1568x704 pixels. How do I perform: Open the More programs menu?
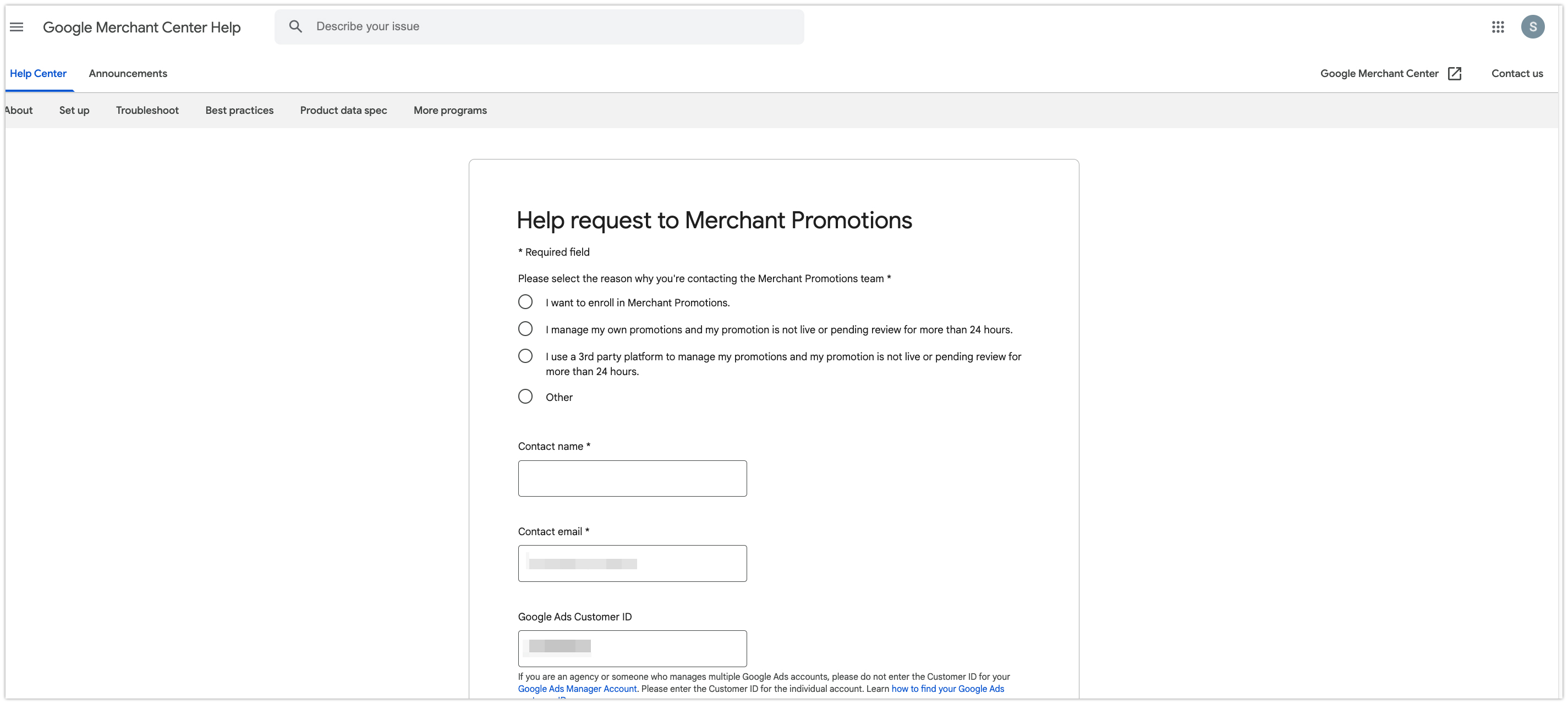coord(451,110)
